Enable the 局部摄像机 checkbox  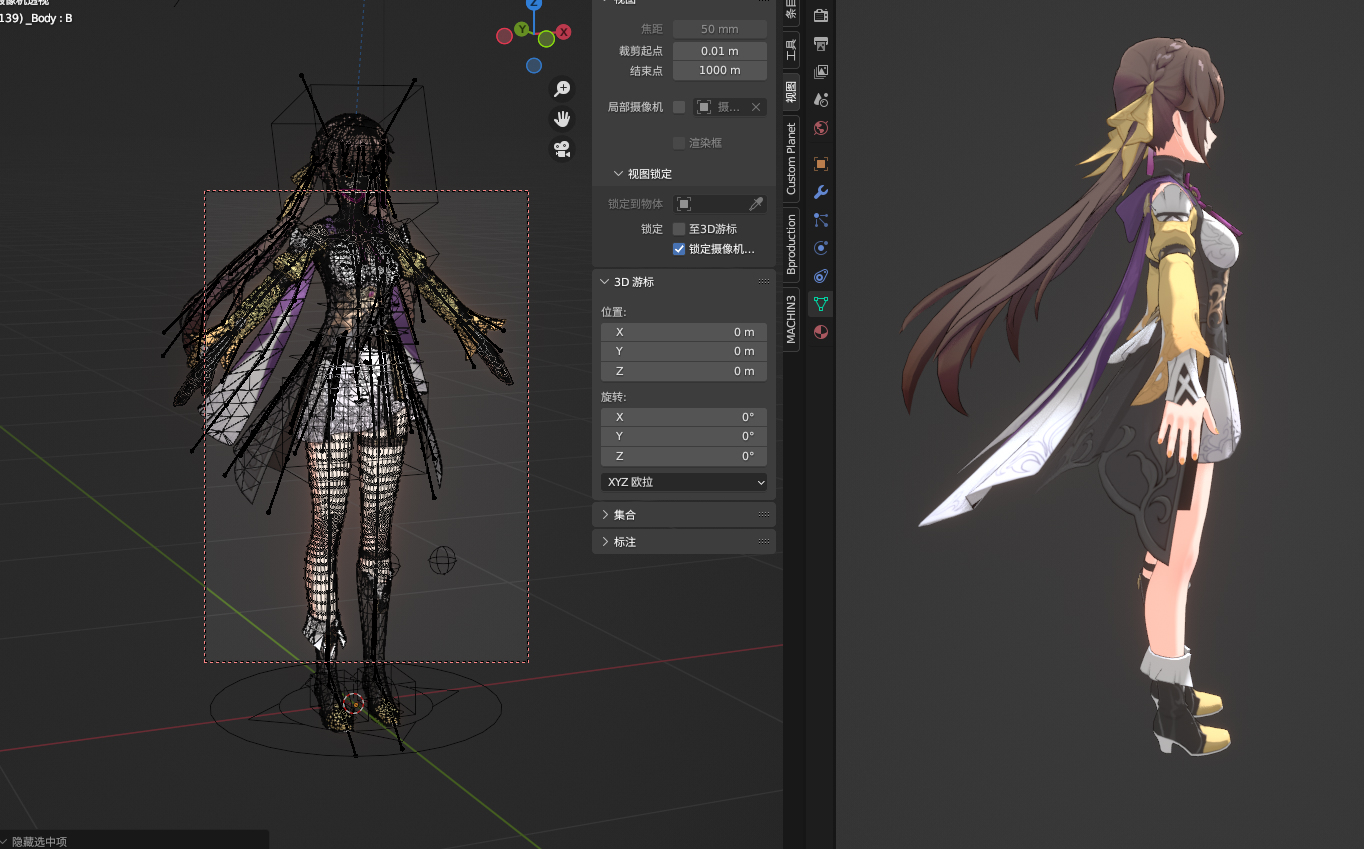point(679,107)
